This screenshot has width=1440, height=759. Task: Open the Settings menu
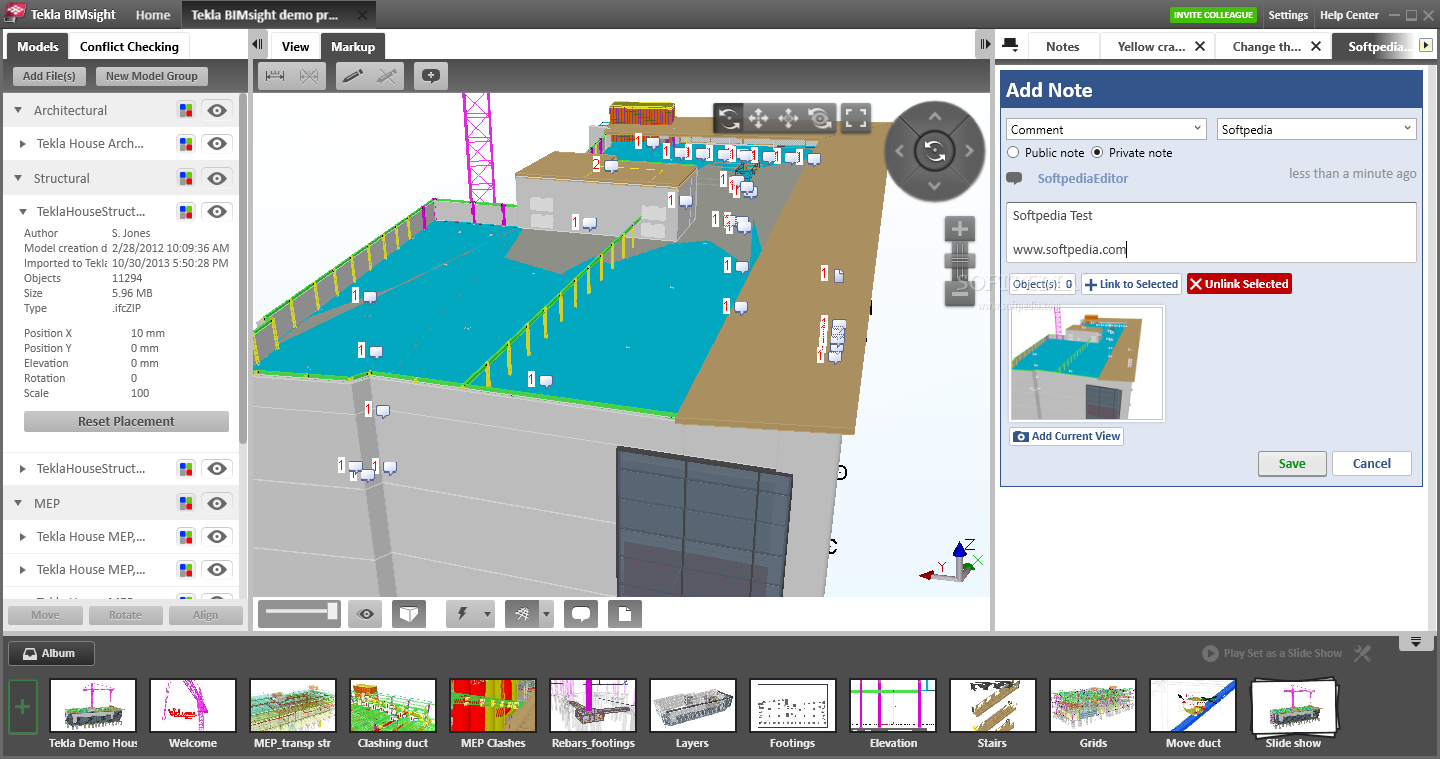pyautogui.click(x=1288, y=15)
